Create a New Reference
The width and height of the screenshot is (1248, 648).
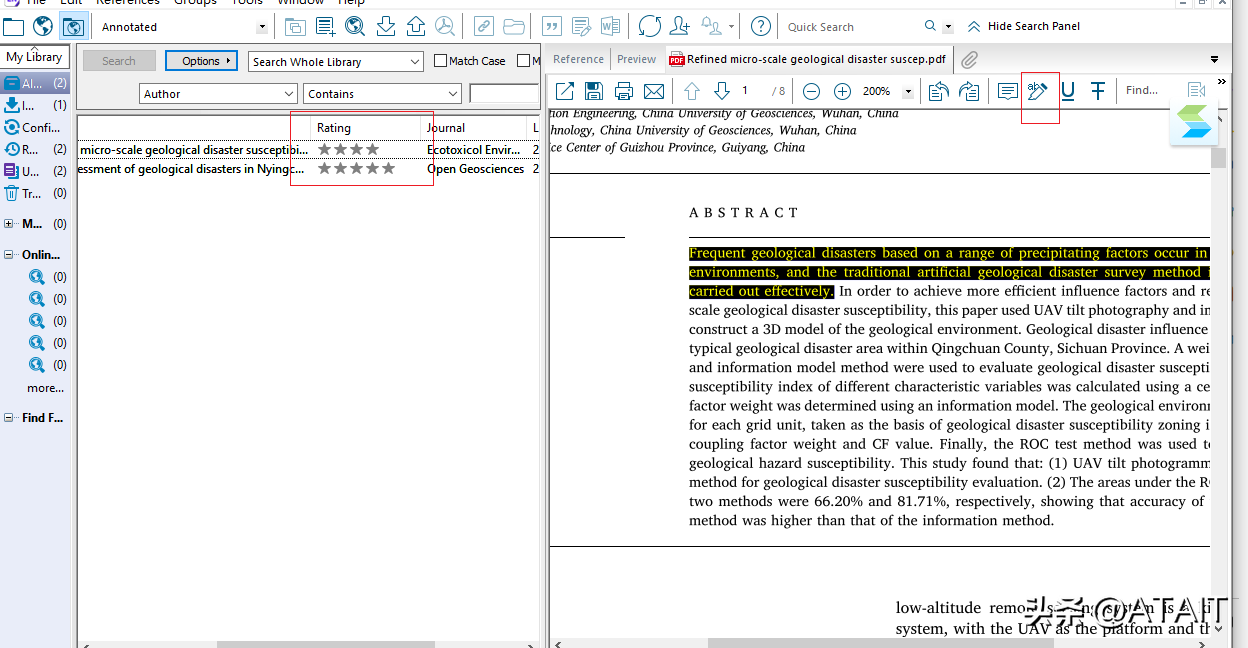click(x=325, y=26)
